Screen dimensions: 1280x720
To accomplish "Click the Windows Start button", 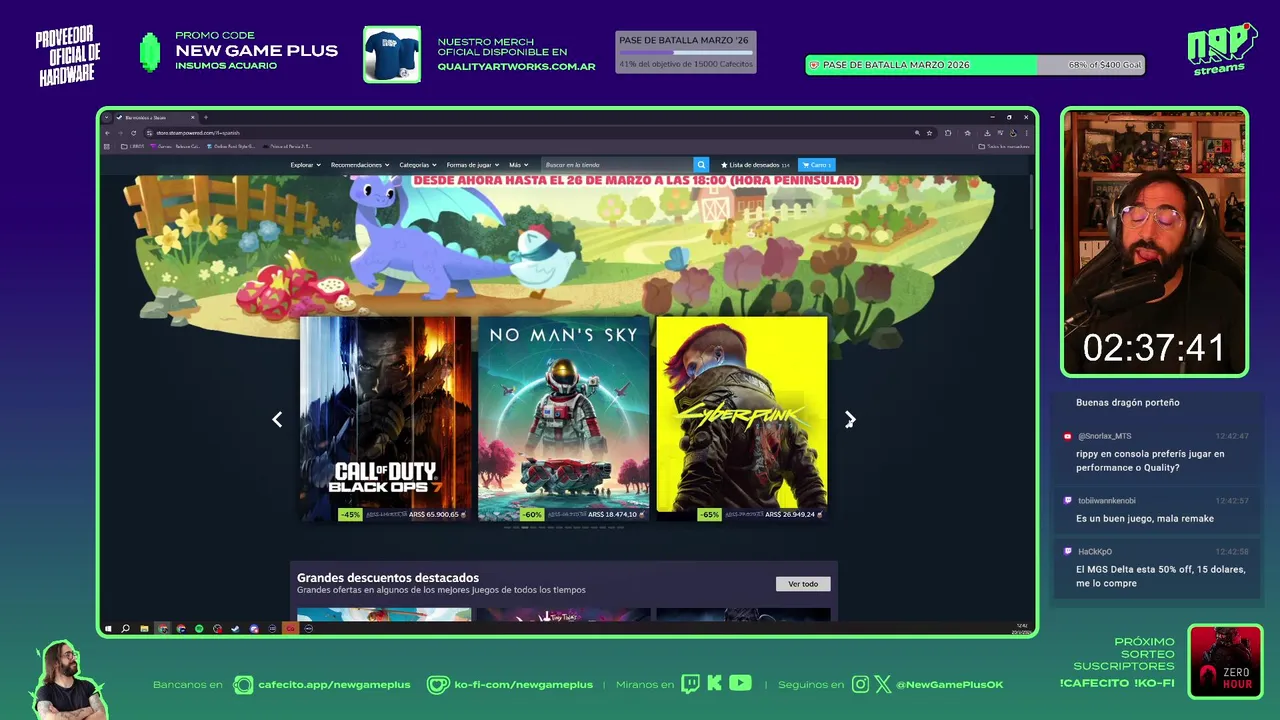I will [108, 628].
